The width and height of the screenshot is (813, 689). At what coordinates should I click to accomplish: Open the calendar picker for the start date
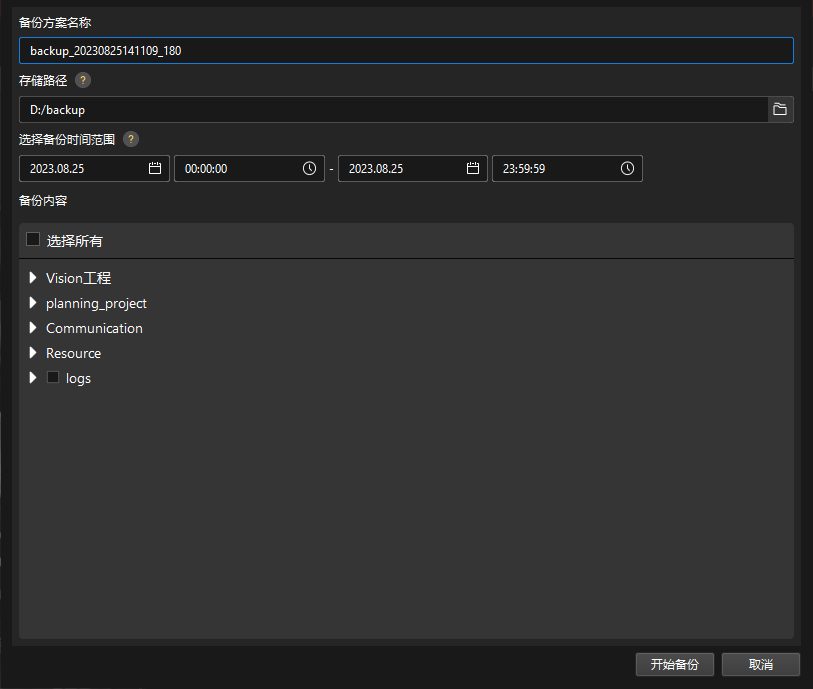tap(155, 168)
